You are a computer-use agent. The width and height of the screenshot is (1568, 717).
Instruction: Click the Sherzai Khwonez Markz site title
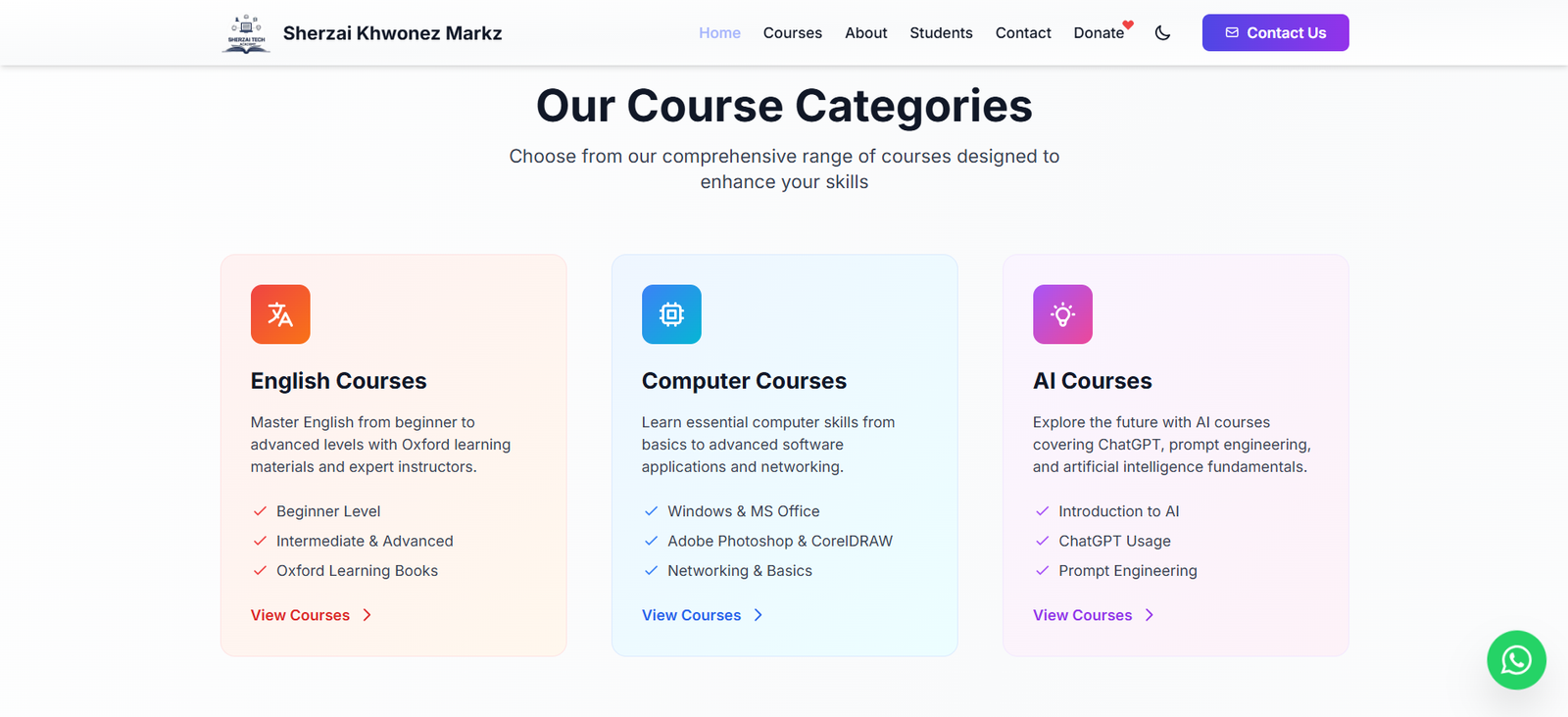click(x=392, y=33)
